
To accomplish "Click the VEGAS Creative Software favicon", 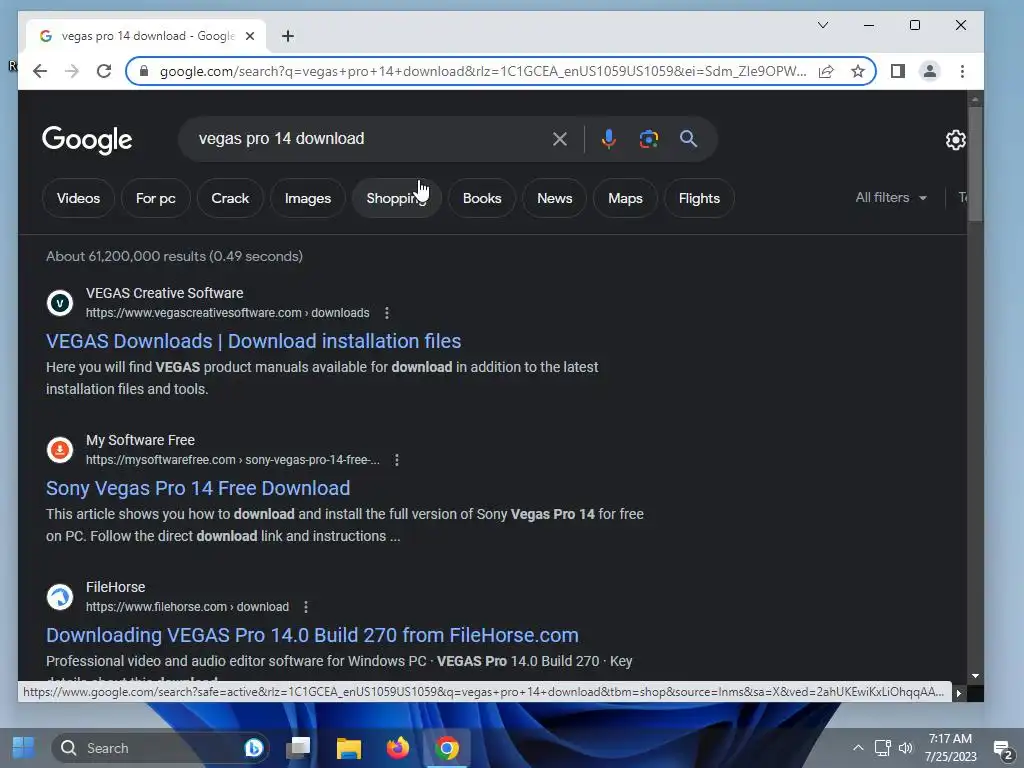I will click(x=60, y=303).
